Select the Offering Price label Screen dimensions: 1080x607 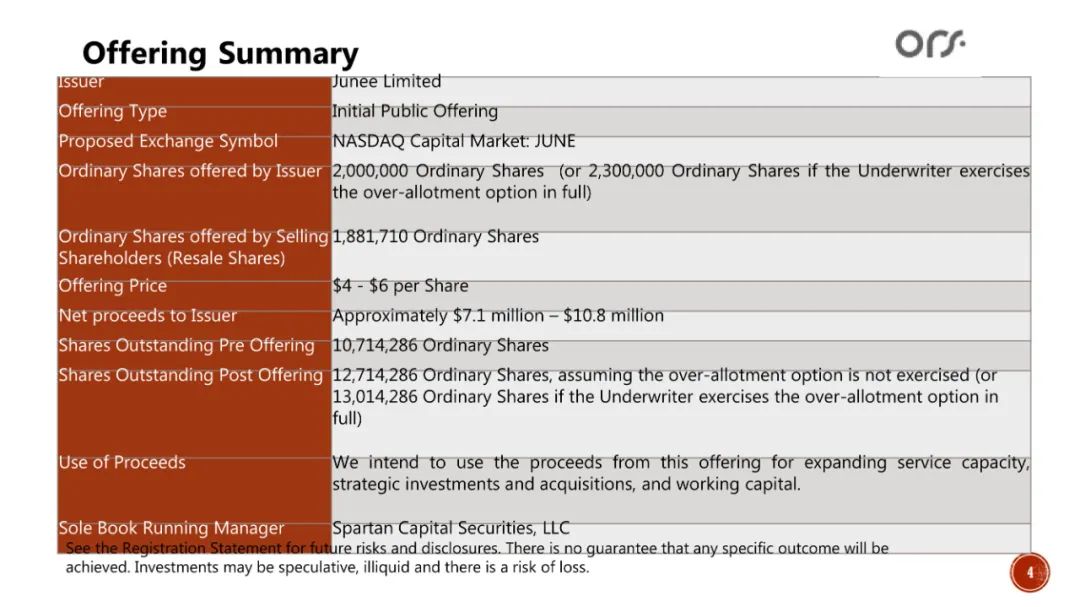(x=113, y=286)
